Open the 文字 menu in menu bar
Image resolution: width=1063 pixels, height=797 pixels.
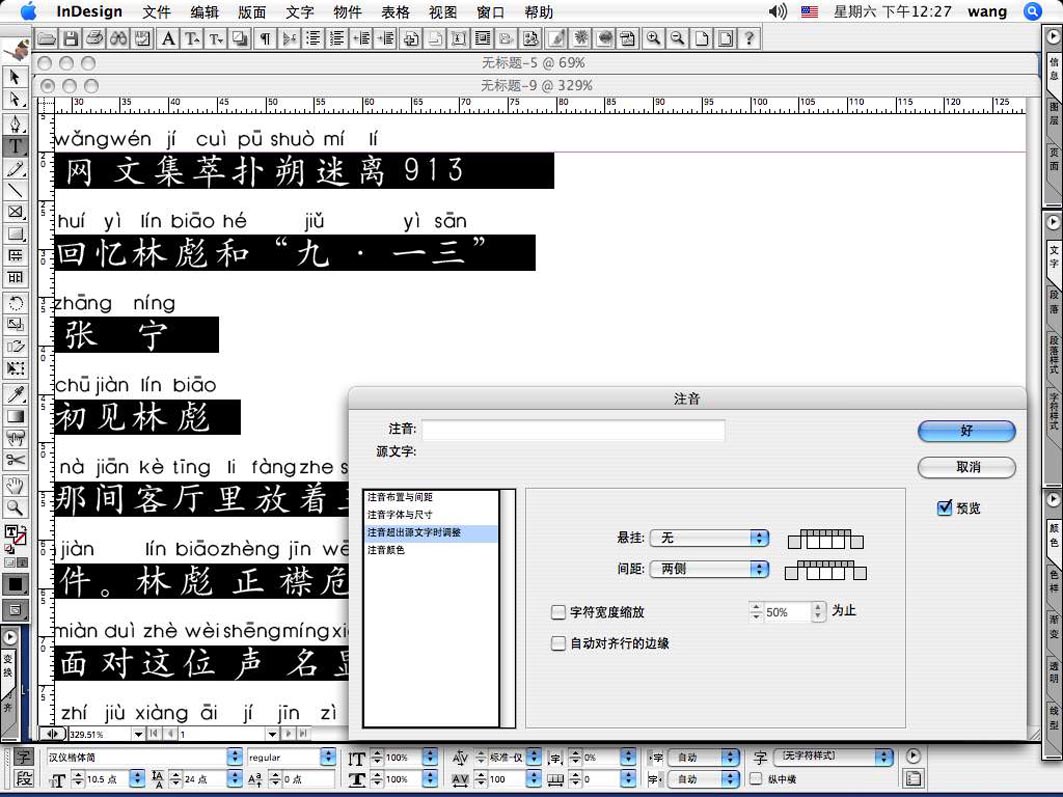(300, 12)
